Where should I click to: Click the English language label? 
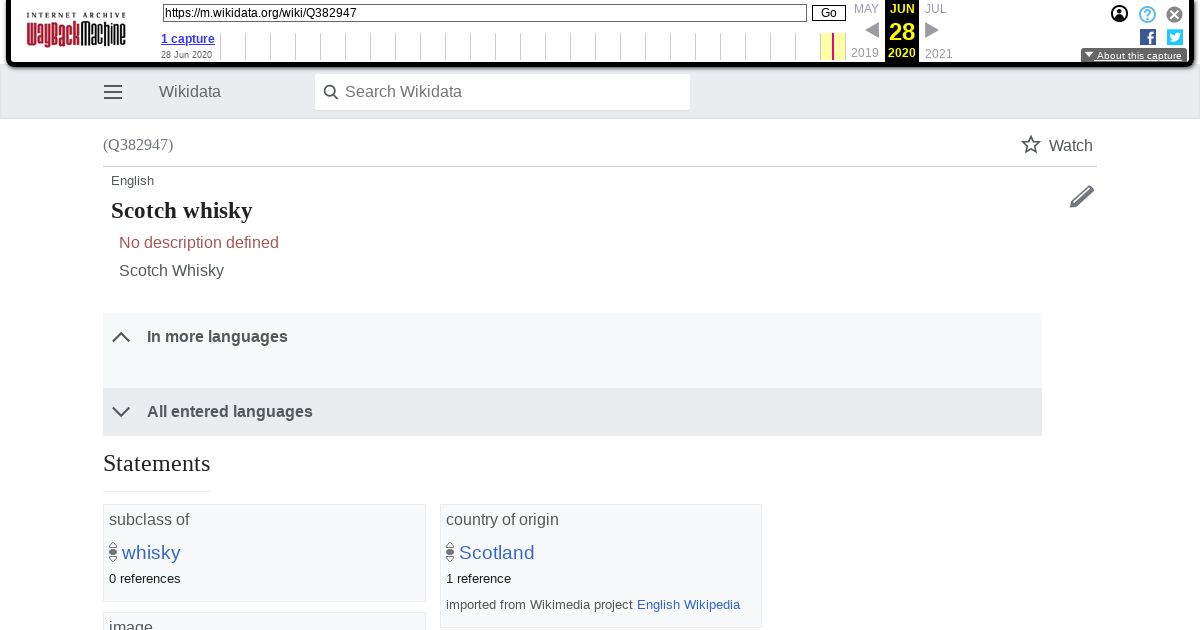point(132,181)
